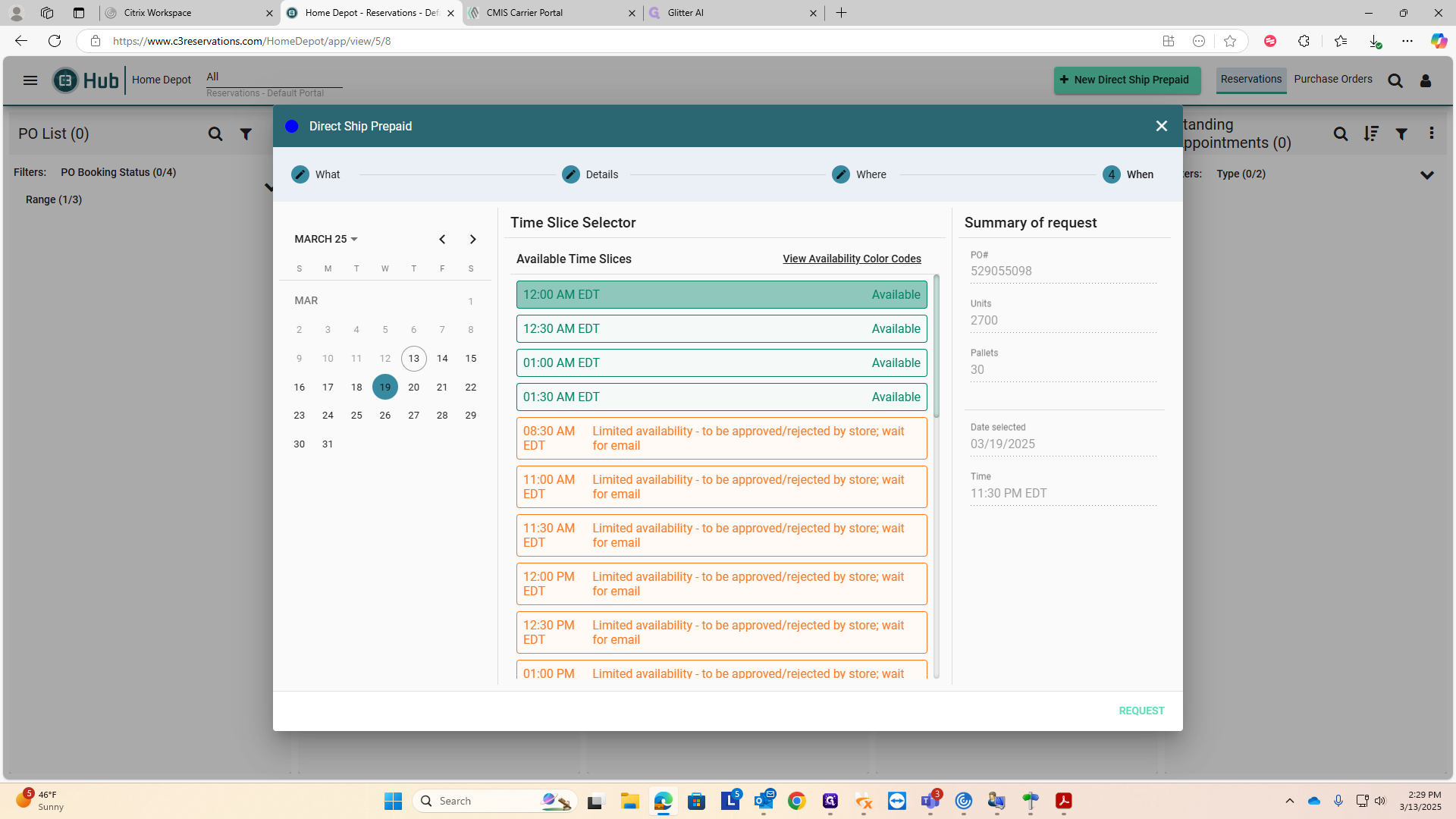The height and width of the screenshot is (819, 1456).
Task: Switch to CMIS Carrier Portal browser tab
Action: [x=553, y=13]
